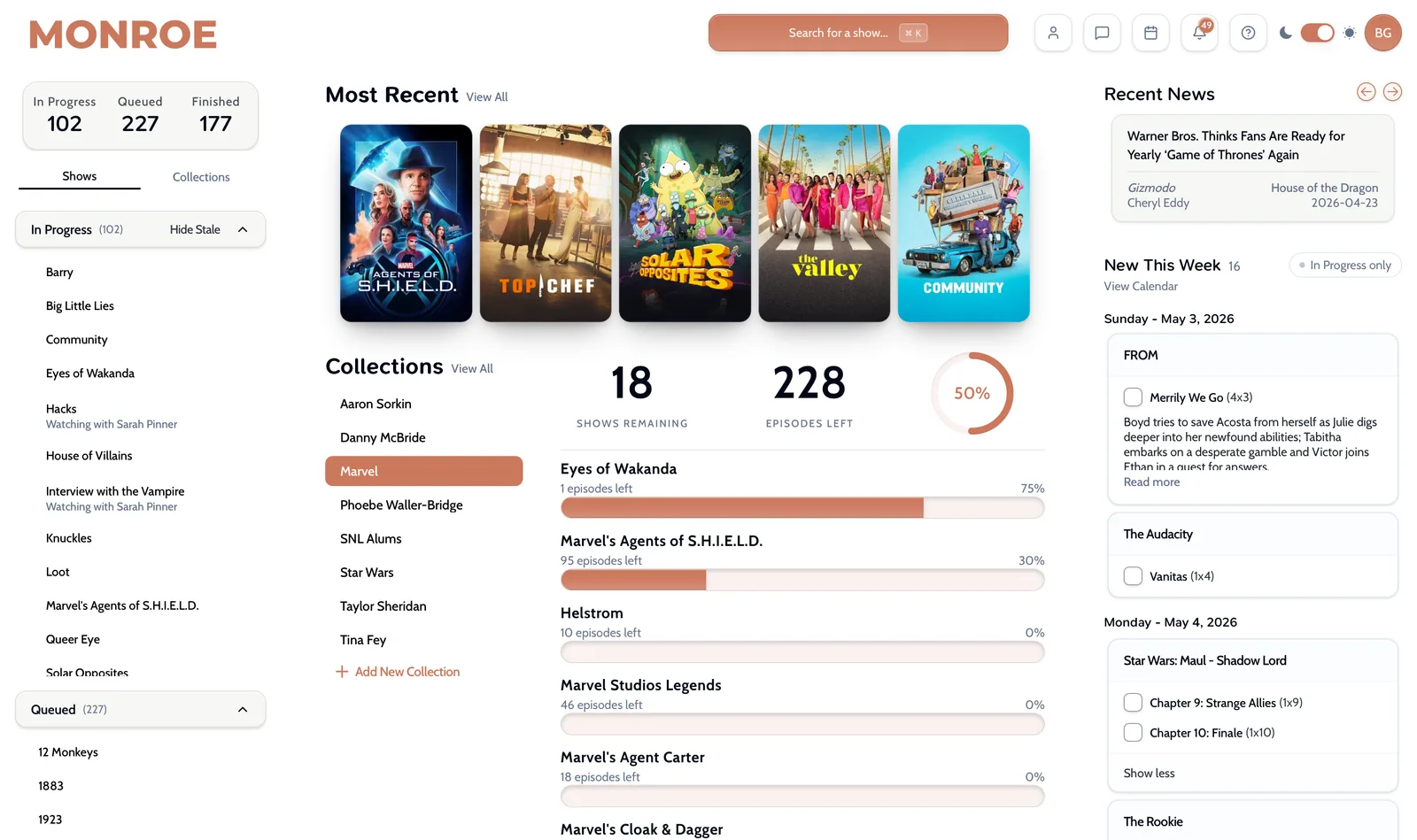Click View All next to Collections

pos(472,369)
